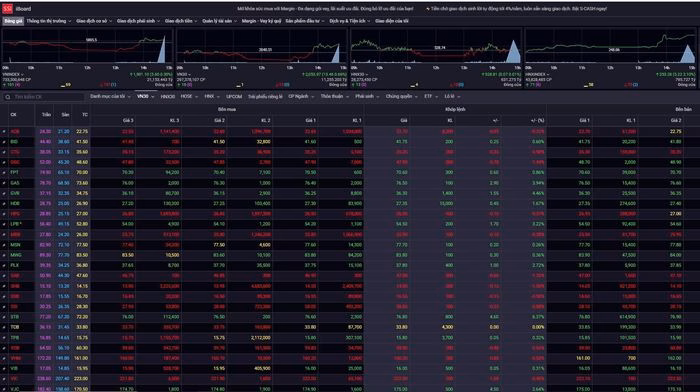Image resolution: width=700 pixels, height=392 pixels.
Task: Click the Margin - Vay ký quỹ menu
Action: 262,21
